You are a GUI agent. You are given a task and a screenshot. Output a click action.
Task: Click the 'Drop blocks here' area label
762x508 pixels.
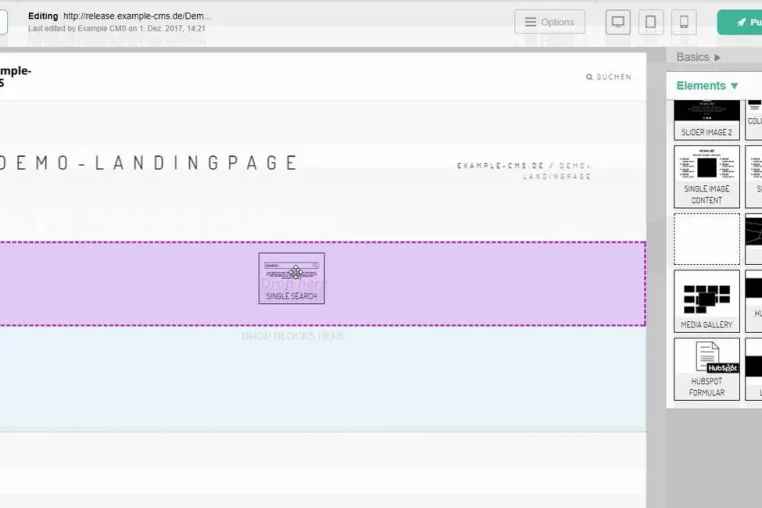tap(293, 336)
